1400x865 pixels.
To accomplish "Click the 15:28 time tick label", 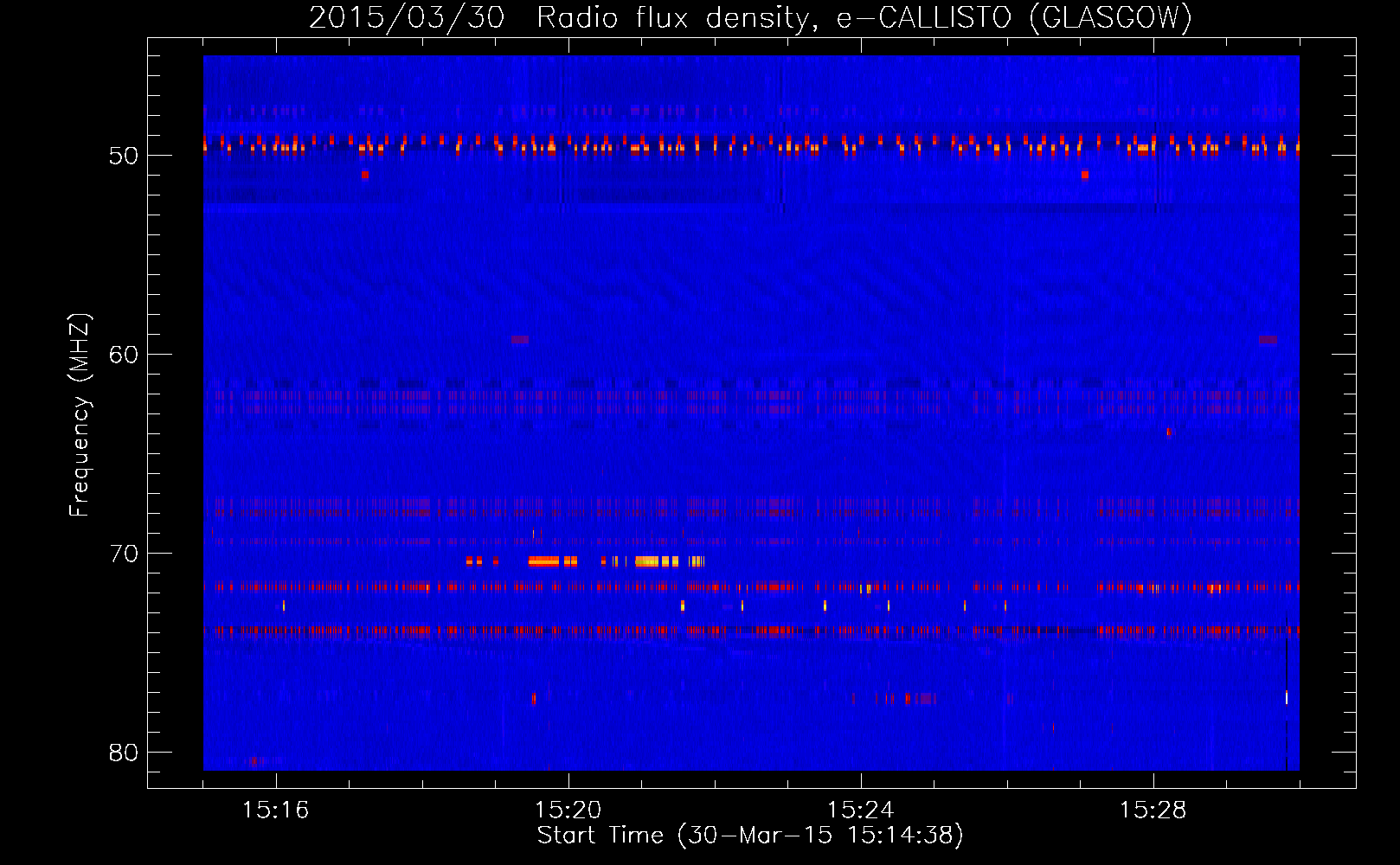I will tap(1153, 811).
